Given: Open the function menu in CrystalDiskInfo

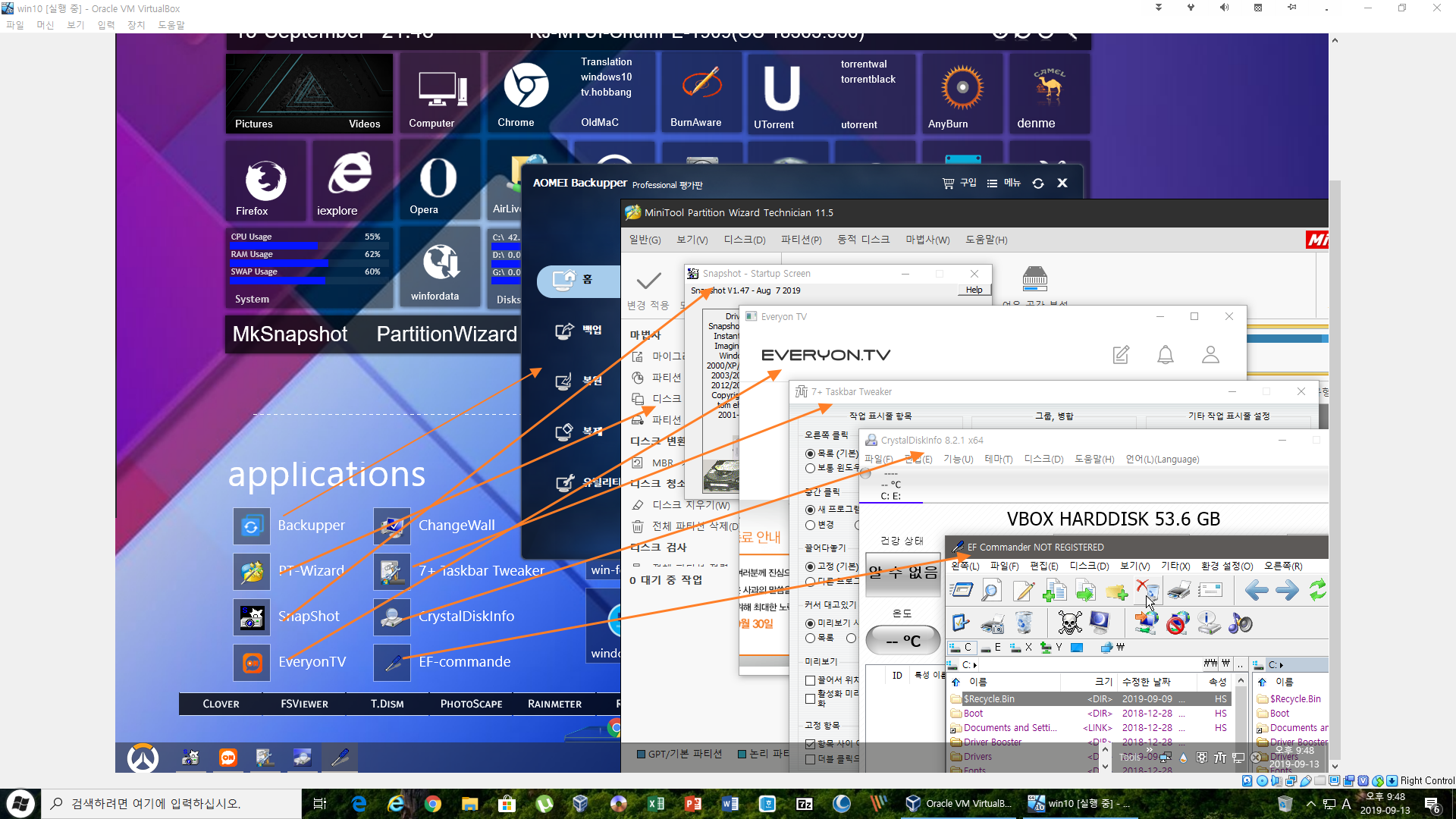Looking at the screenshot, I should pyautogui.click(x=958, y=460).
